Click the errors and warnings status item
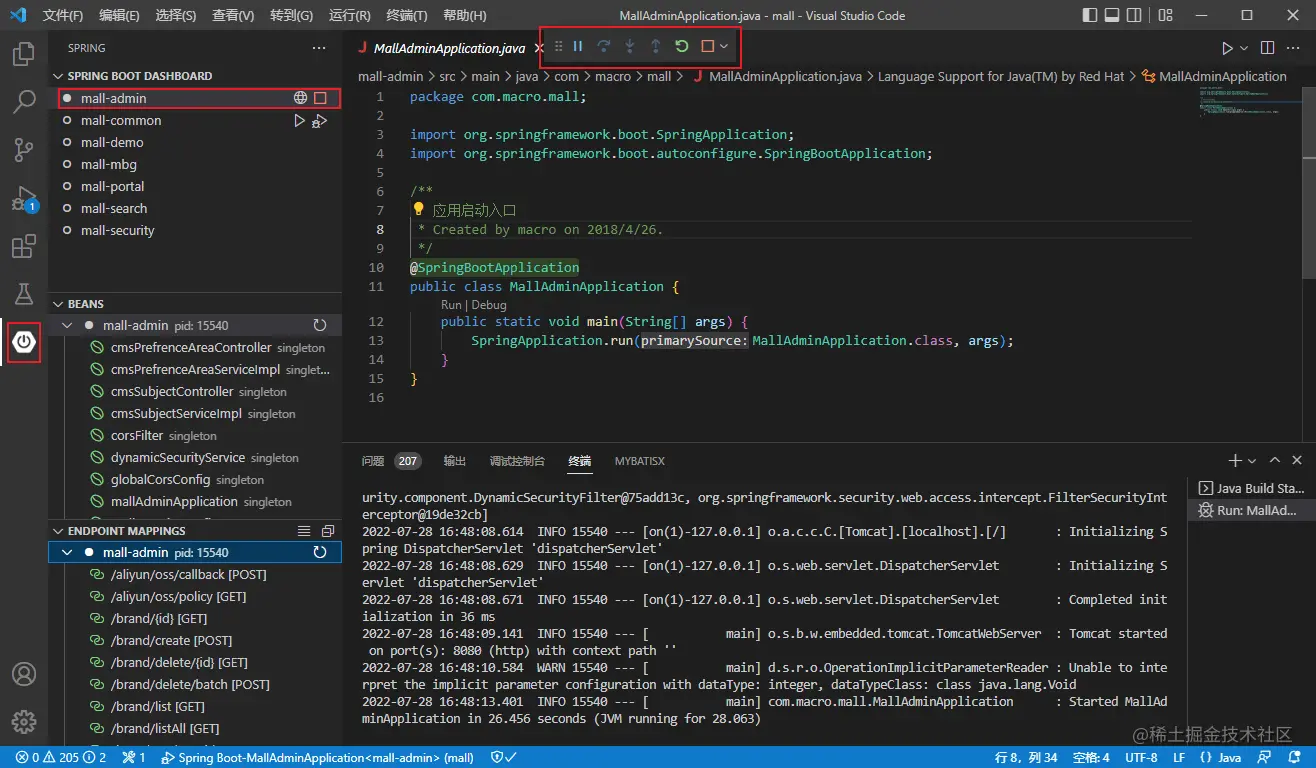1316x768 pixels. pos(62,758)
